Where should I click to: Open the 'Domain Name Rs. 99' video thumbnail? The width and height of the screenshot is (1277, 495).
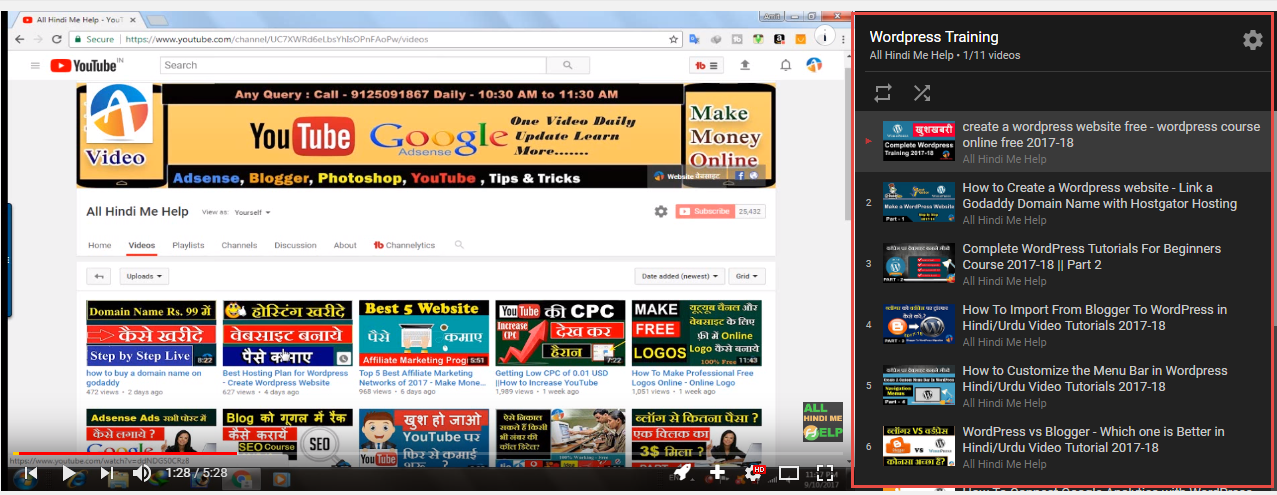click(151, 333)
